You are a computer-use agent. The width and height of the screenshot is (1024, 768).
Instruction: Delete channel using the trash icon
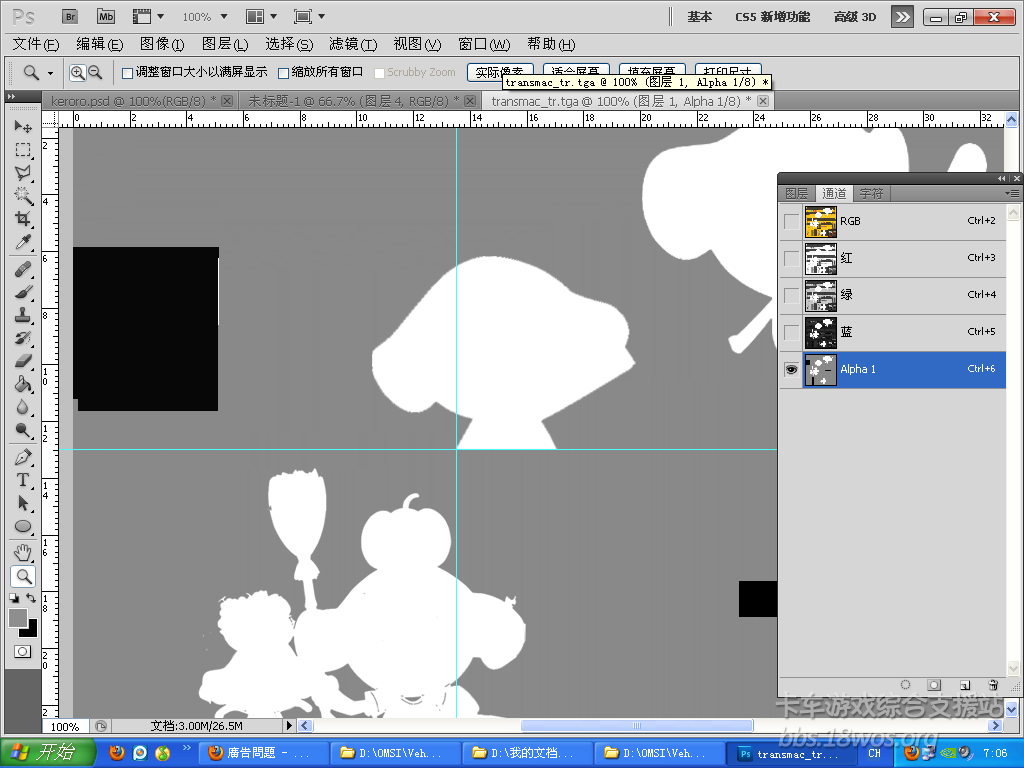point(993,685)
